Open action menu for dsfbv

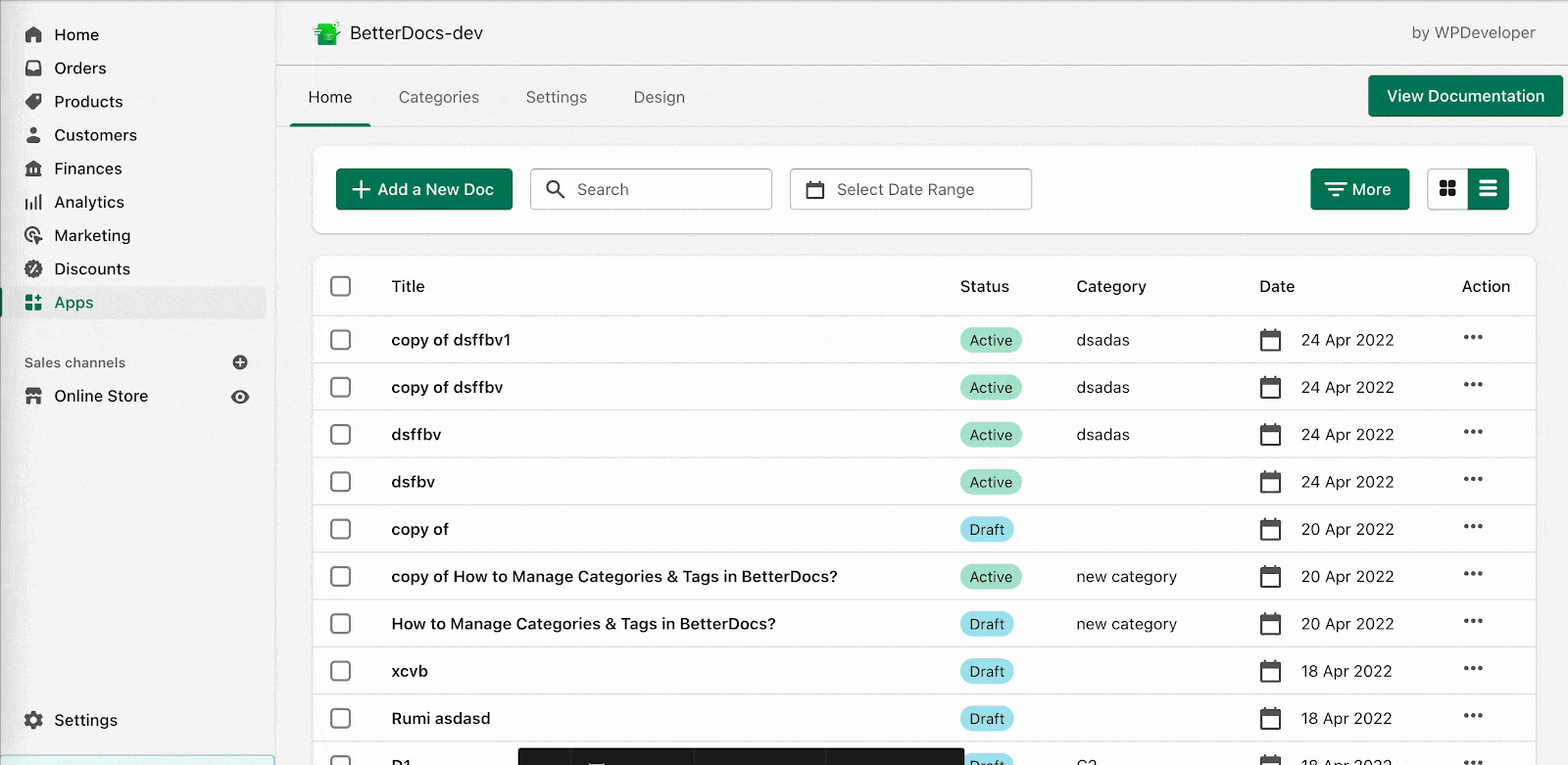click(x=1473, y=479)
